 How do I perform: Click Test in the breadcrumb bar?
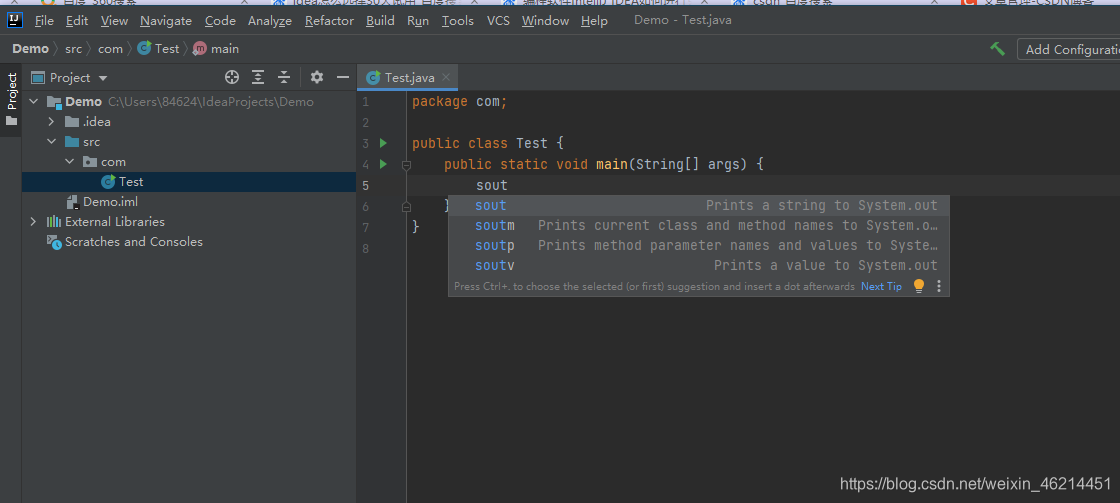159,49
